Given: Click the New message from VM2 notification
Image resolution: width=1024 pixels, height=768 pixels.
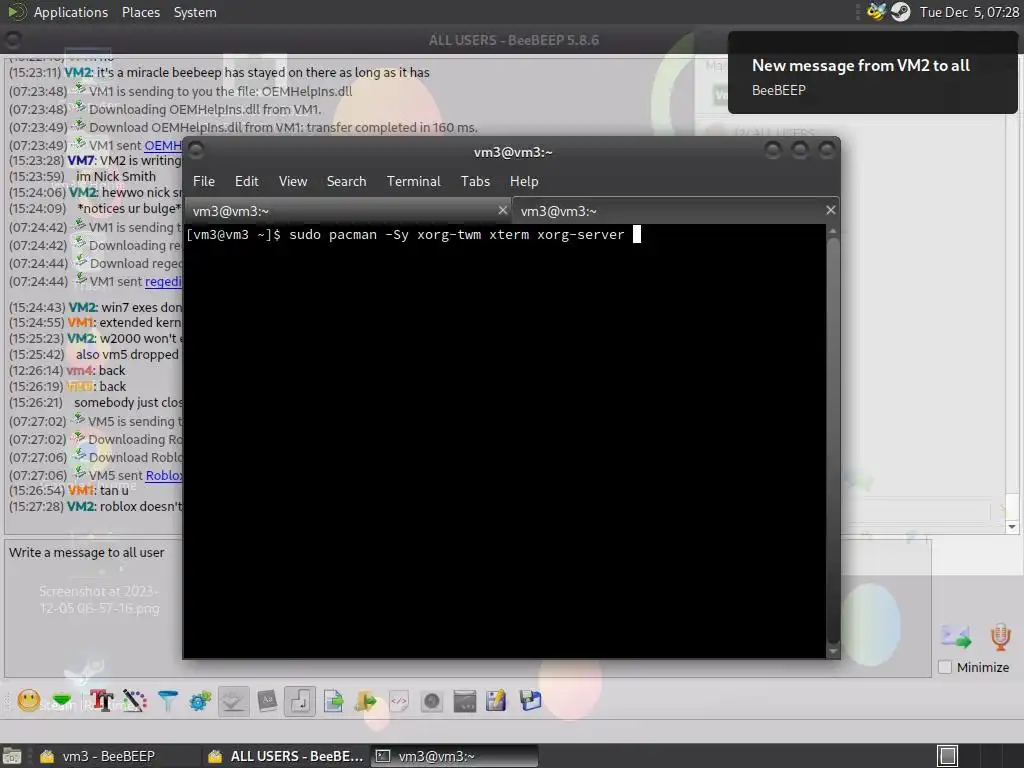Looking at the screenshot, I should pos(872,72).
